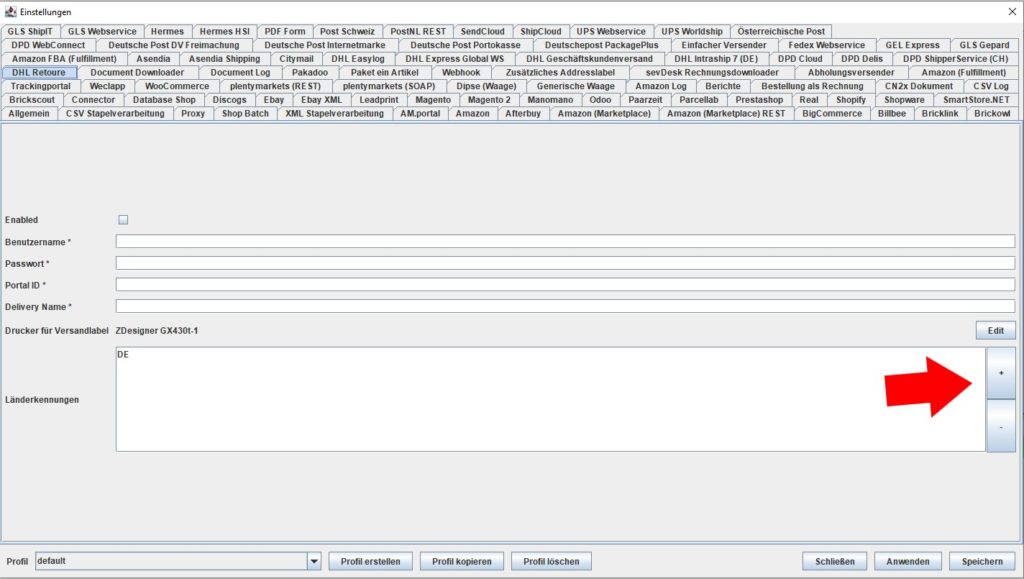Click the Einstellungen window icon
1024x579 pixels.
(10, 12)
